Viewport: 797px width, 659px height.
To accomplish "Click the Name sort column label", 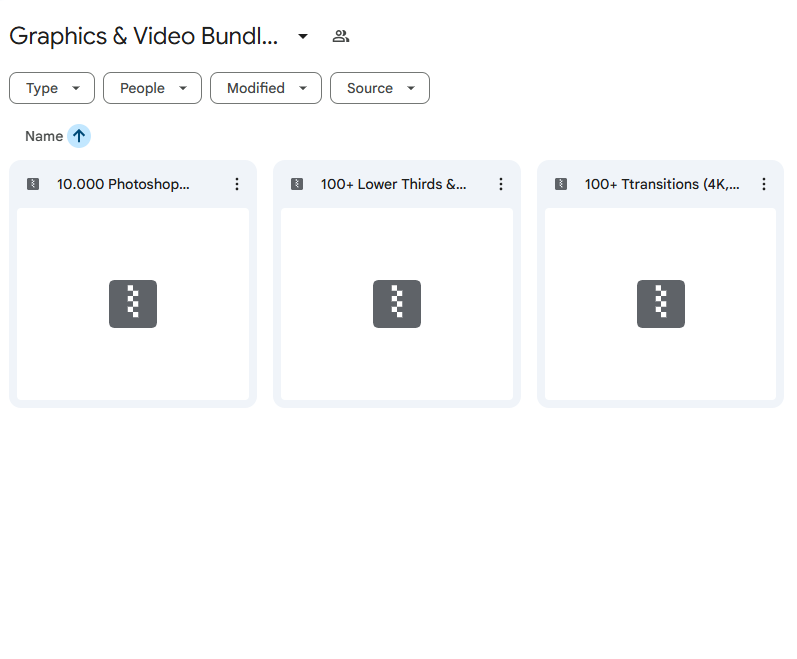I will pos(44,136).
